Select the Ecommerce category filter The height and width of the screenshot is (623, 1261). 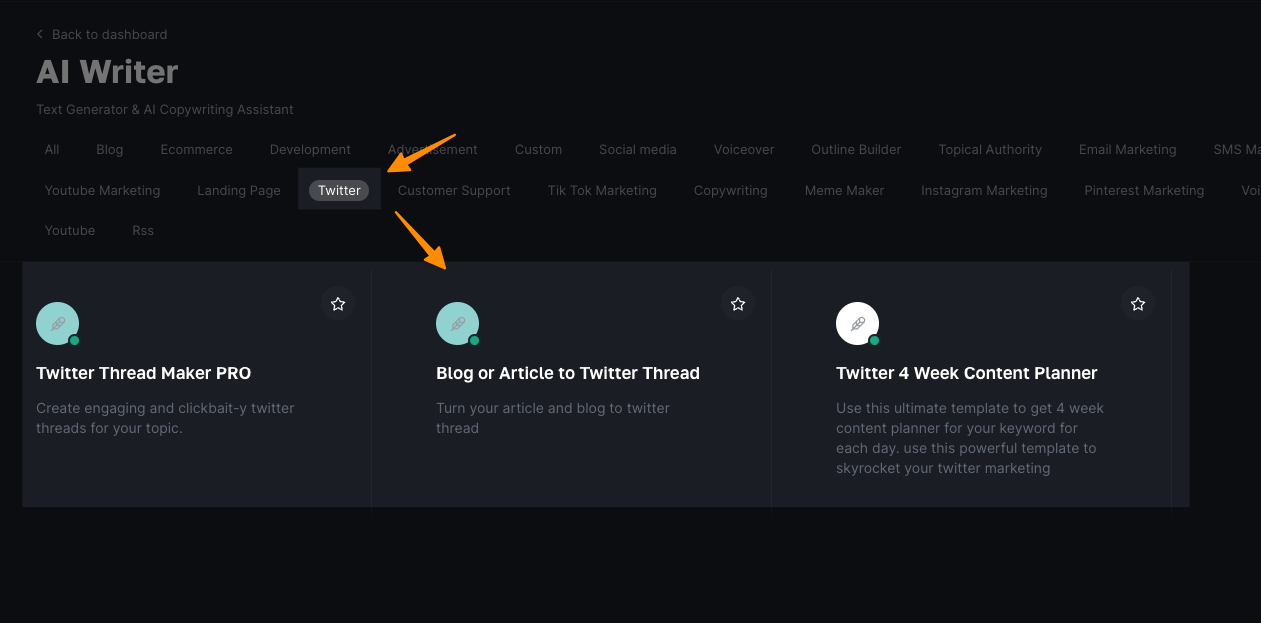coord(196,149)
